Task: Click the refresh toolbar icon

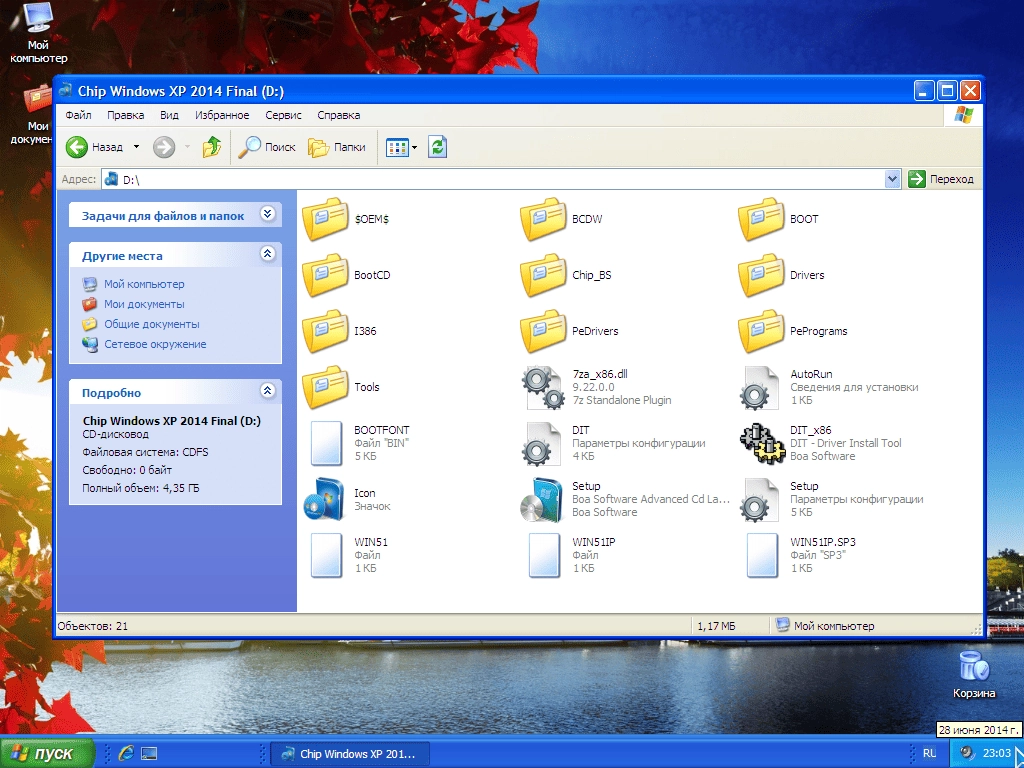Action: tap(438, 147)
